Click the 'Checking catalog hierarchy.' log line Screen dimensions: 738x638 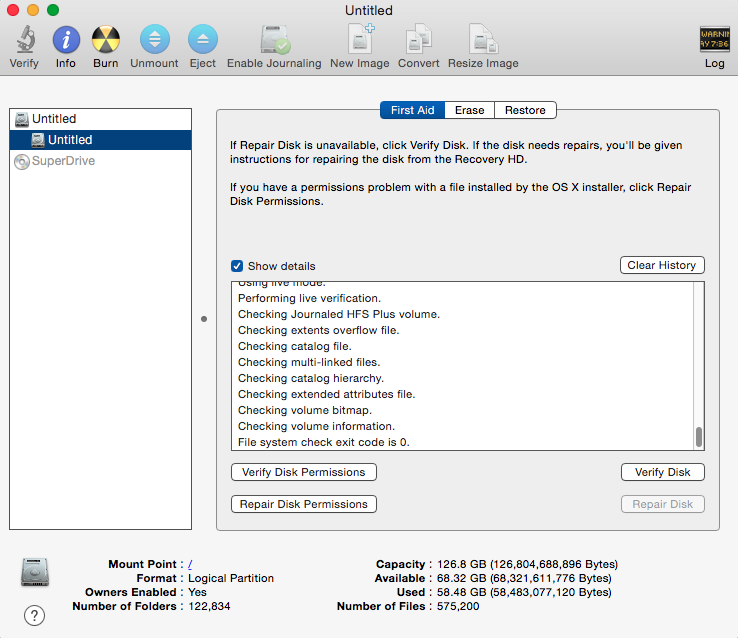coord(311,378)
